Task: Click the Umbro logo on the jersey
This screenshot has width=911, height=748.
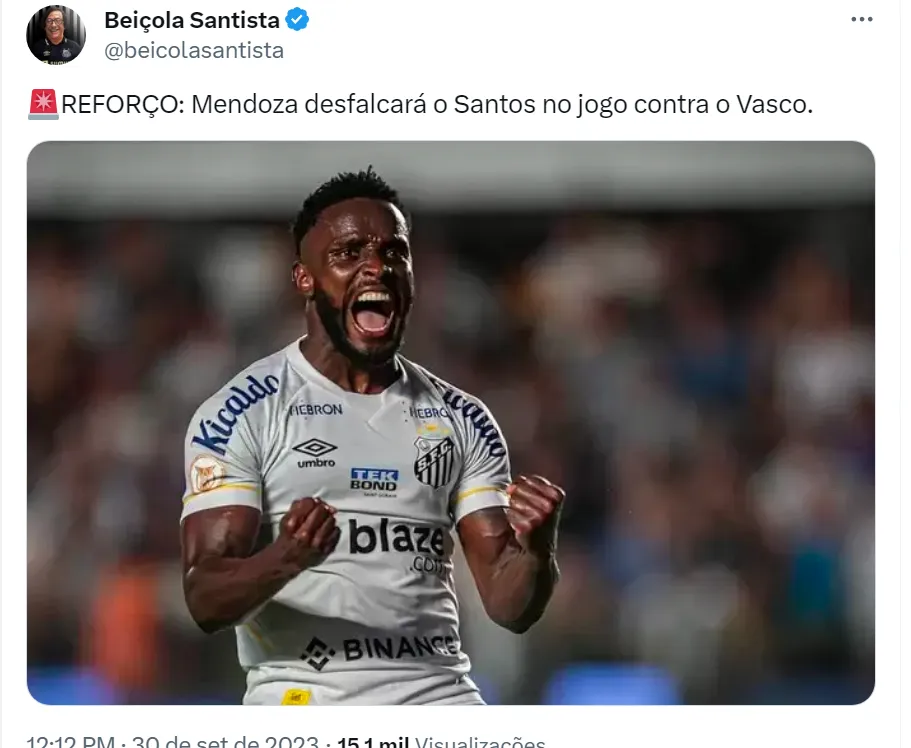Action: point(315,453)
